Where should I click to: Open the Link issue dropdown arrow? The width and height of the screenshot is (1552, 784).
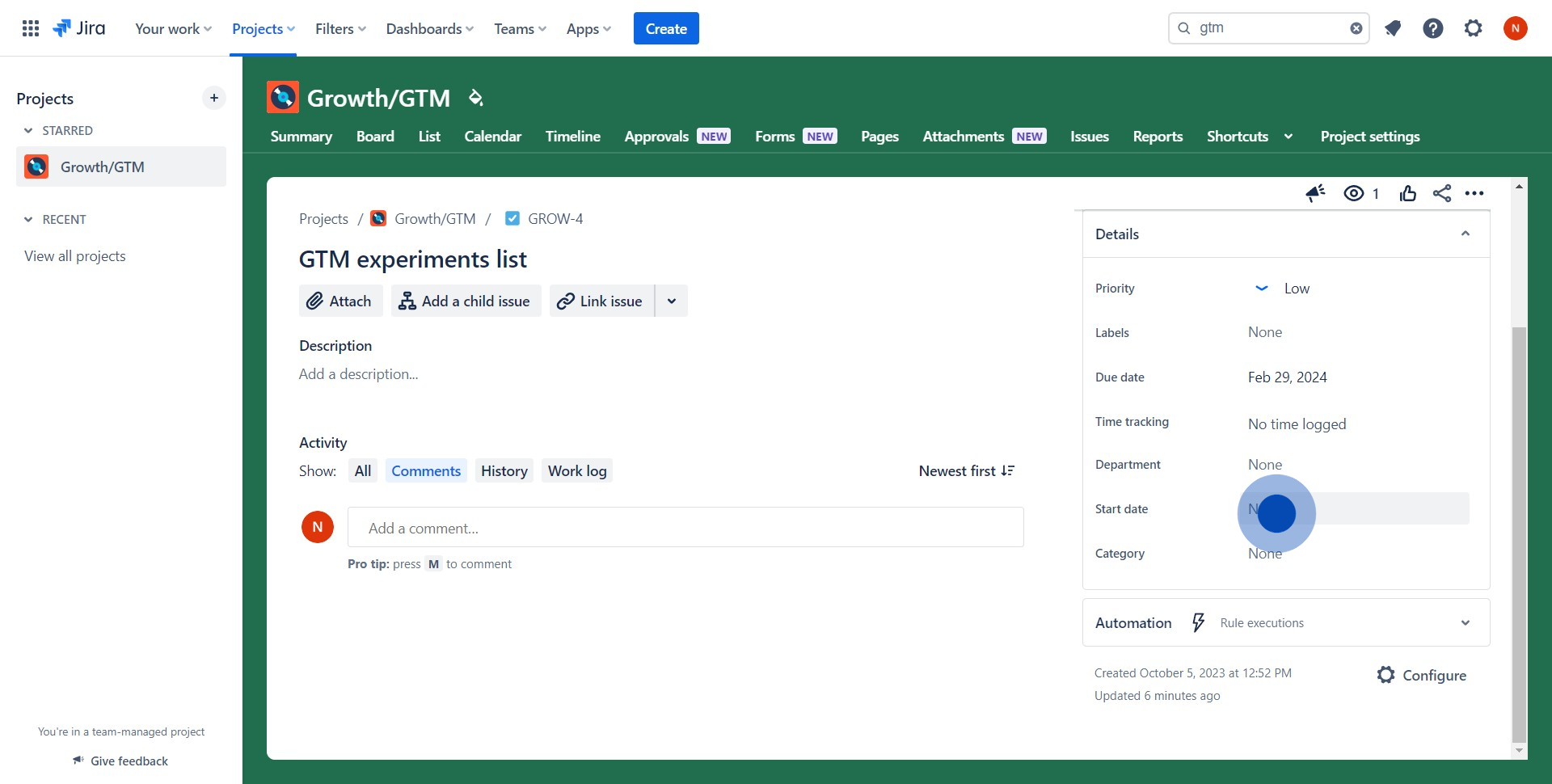(672, 301)
